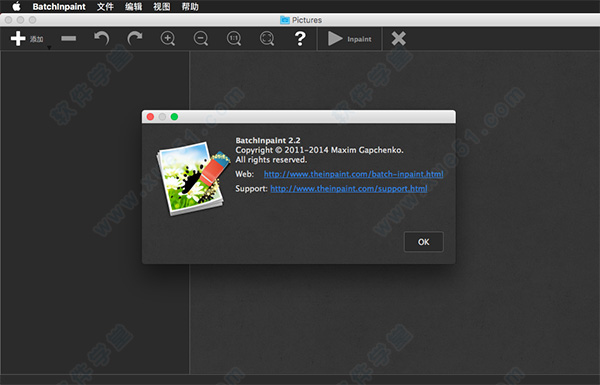Open the Add dropdown arrow
This screenshot has width=600, height=385.
pos(49,47)
